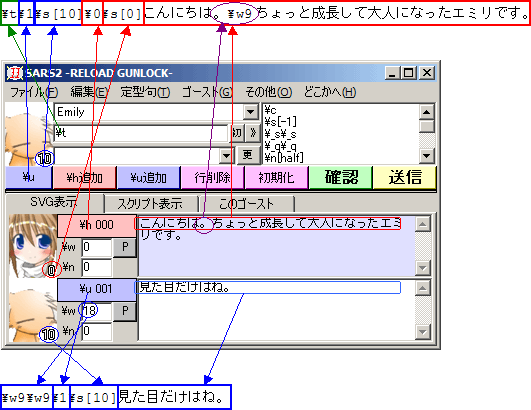Maximize the SARS2 window
Viewport: 531px width, 410px height.
(408, 73)
